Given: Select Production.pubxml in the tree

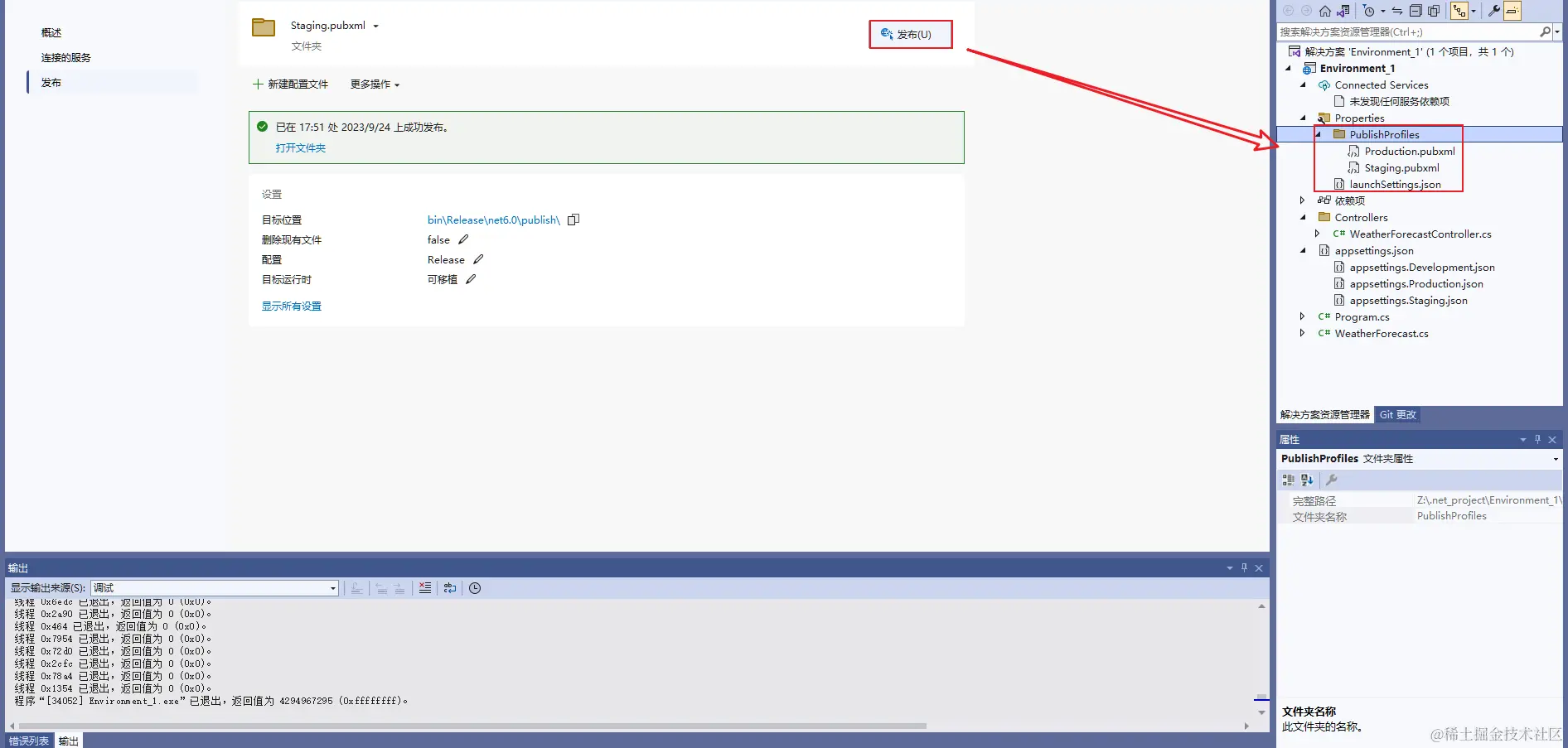Looking at the screenshot, I should click(x=1410, y=152).
